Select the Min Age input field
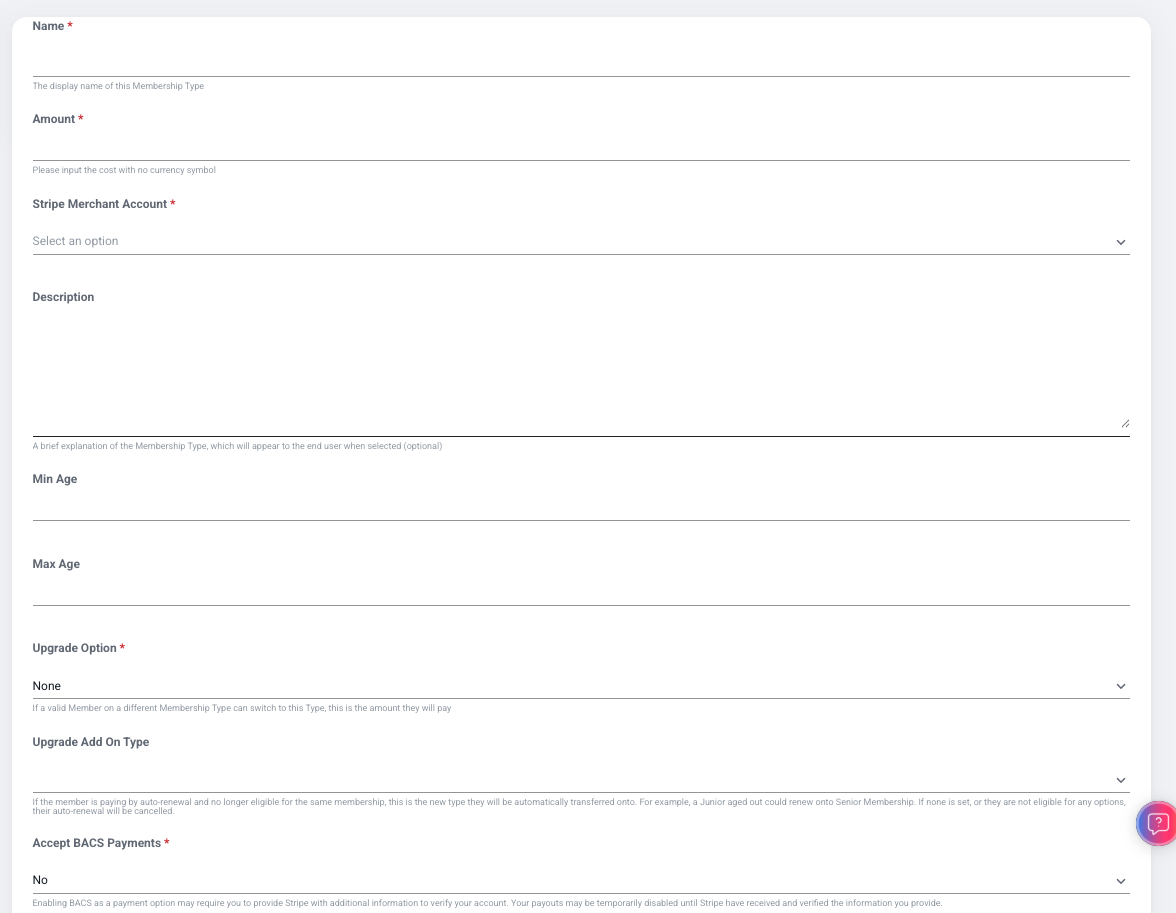Image resolution: width=1176 pixels, height=913 pixels. click(580, 506)
